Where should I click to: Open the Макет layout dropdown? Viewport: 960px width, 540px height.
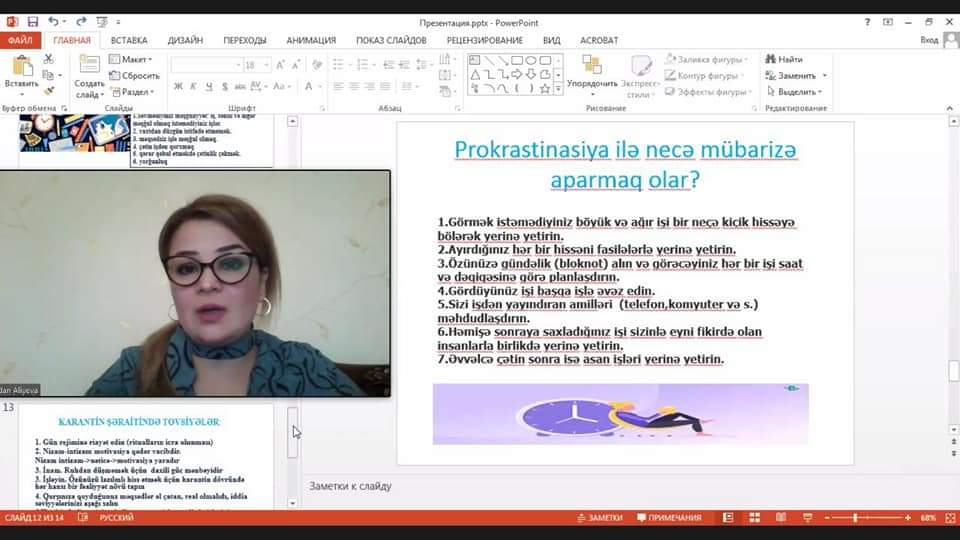130,59
